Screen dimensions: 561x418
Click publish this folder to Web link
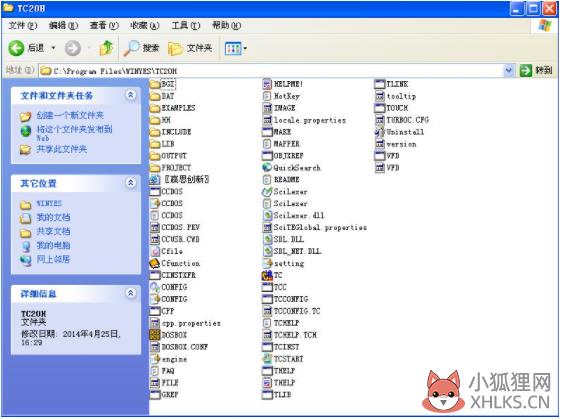coord(74,133)
